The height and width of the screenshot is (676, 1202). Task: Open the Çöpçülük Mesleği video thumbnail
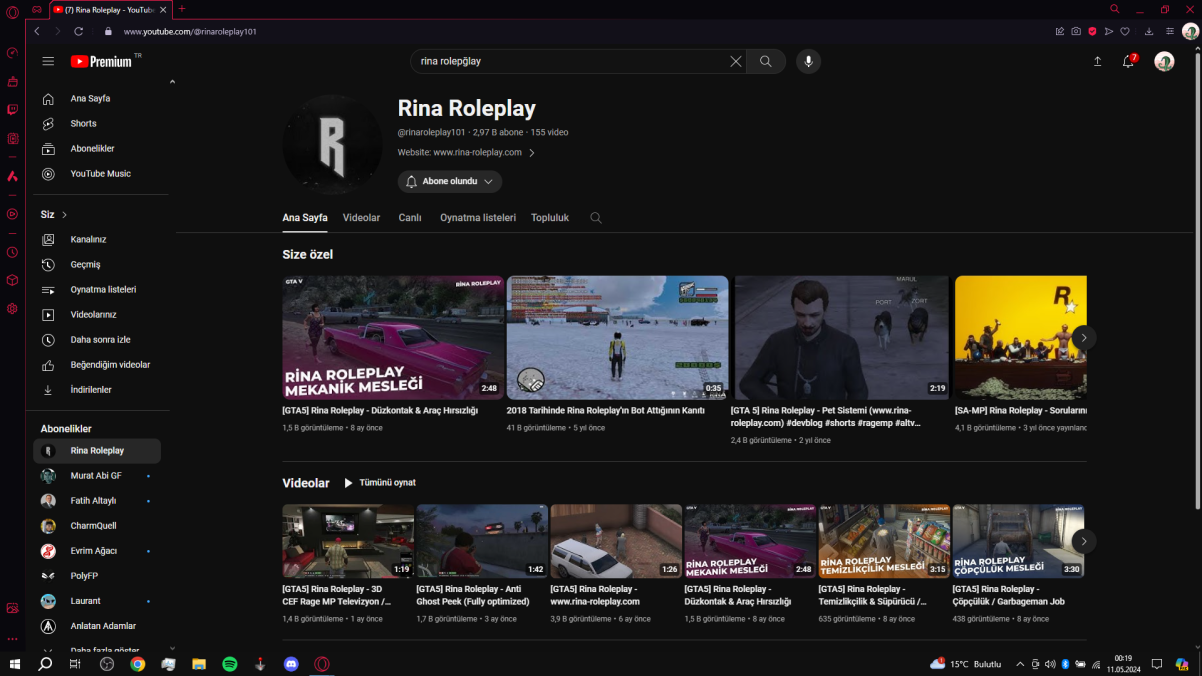click(1018, 541)
